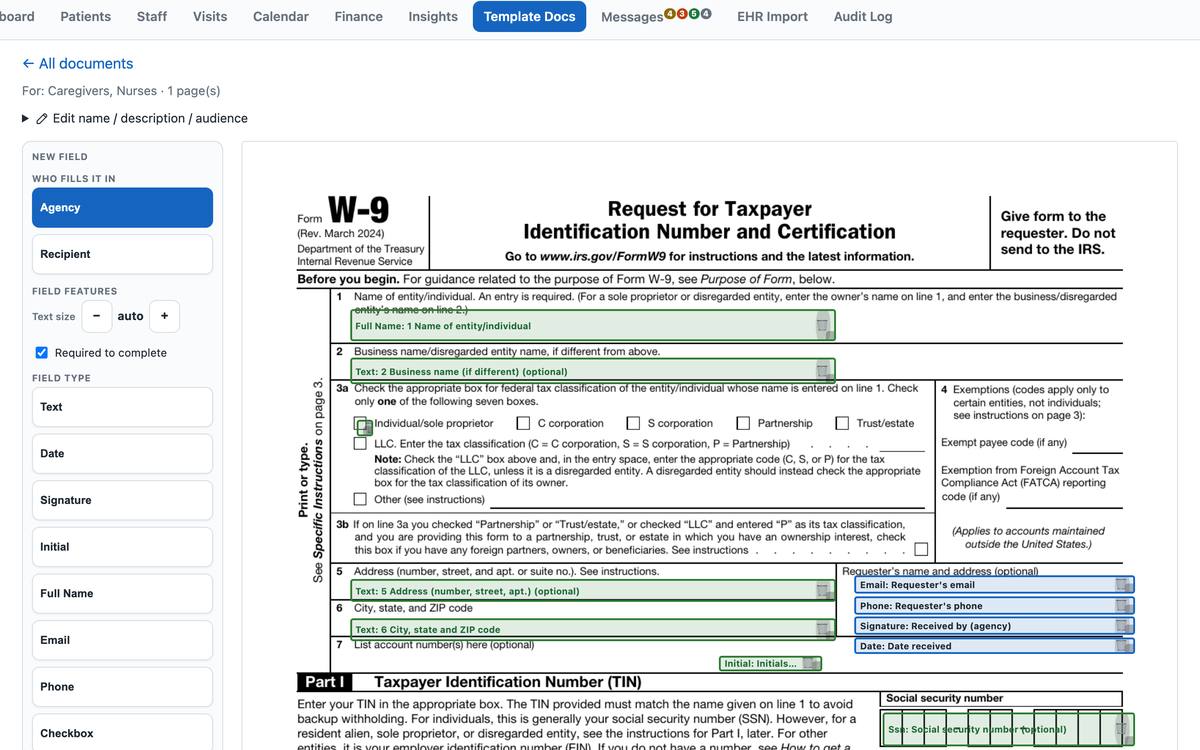
Task: Click handle icon on Business name field
Action: click(x=824, y=369)
